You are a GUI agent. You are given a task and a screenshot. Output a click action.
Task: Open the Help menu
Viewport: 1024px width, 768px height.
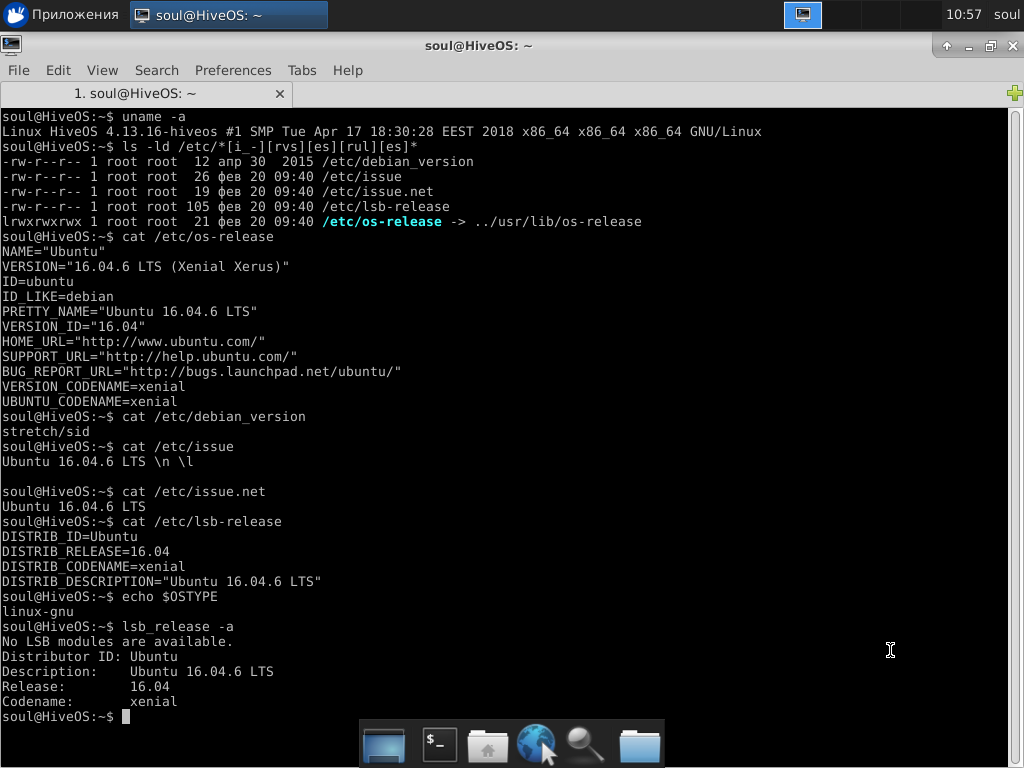[x=347, y=70]
